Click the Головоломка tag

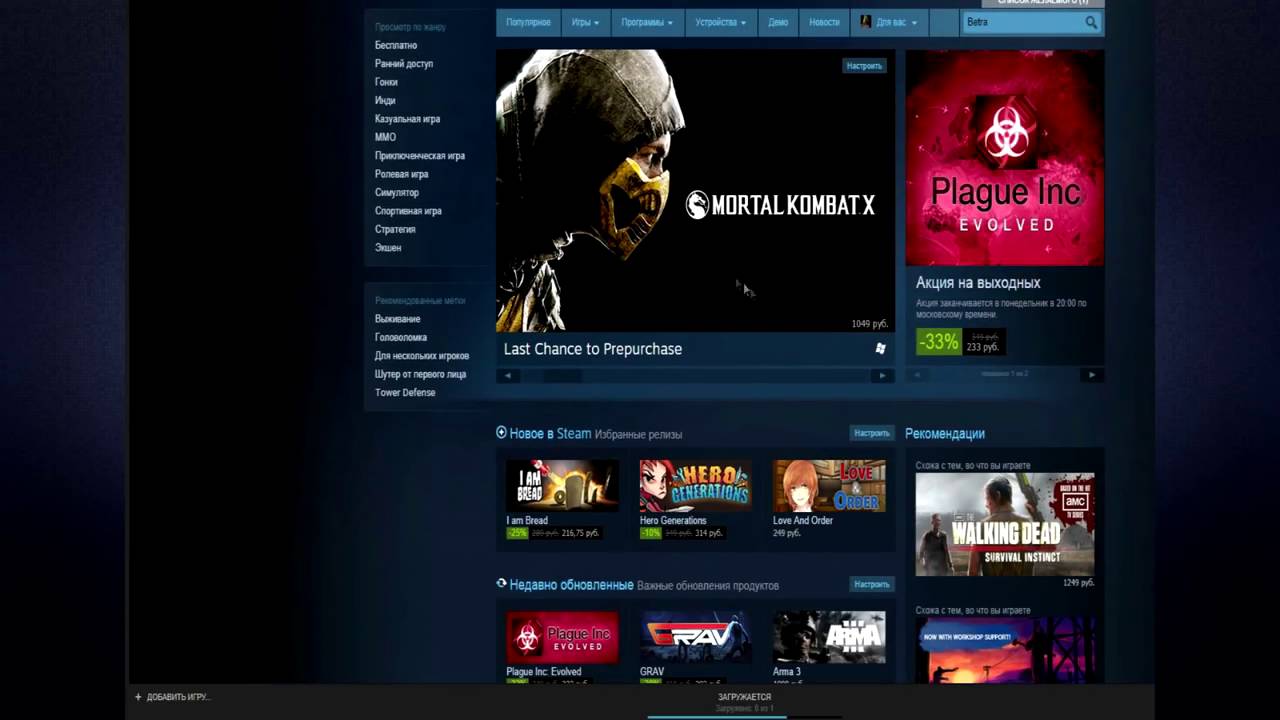[x=401, y=338]
